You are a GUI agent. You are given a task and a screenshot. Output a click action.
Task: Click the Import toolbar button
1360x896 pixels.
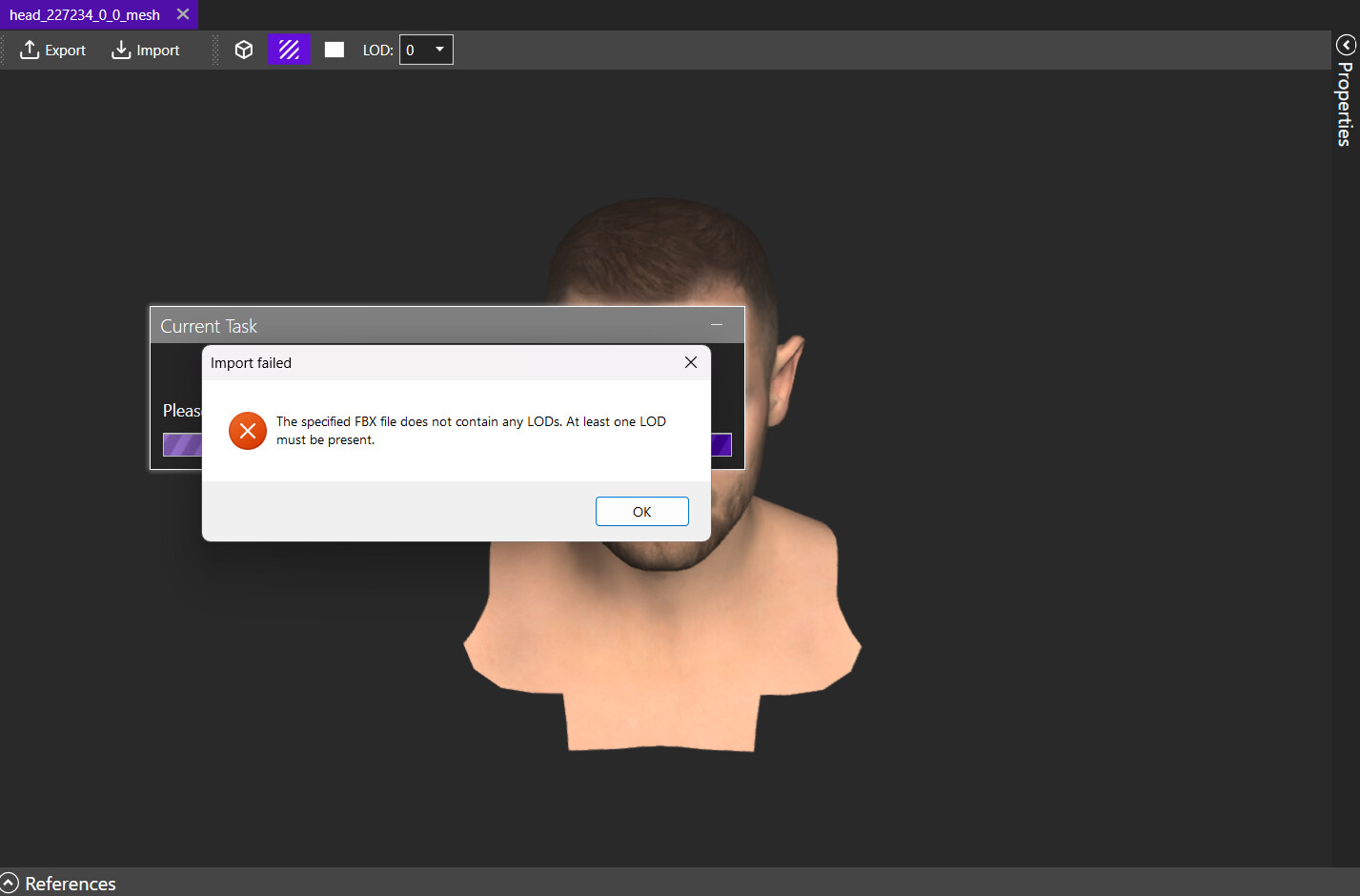tap(145, 51)
